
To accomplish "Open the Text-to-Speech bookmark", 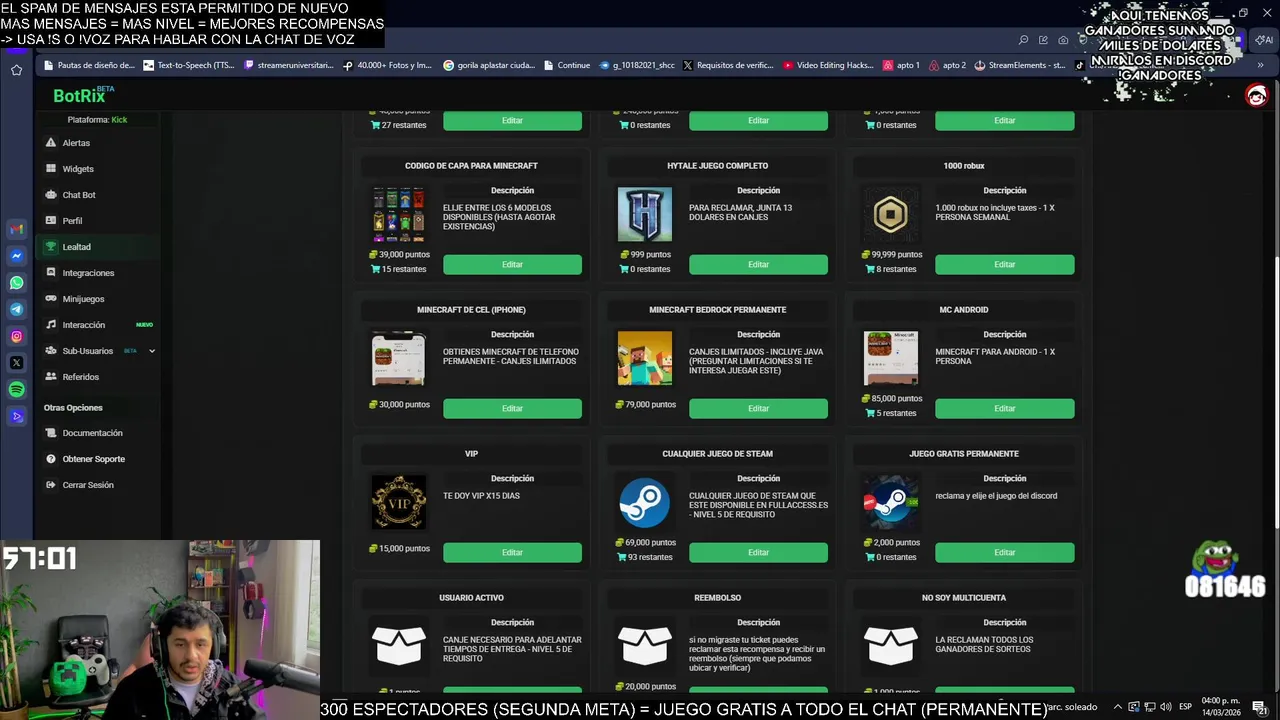I will coord(189,65).
